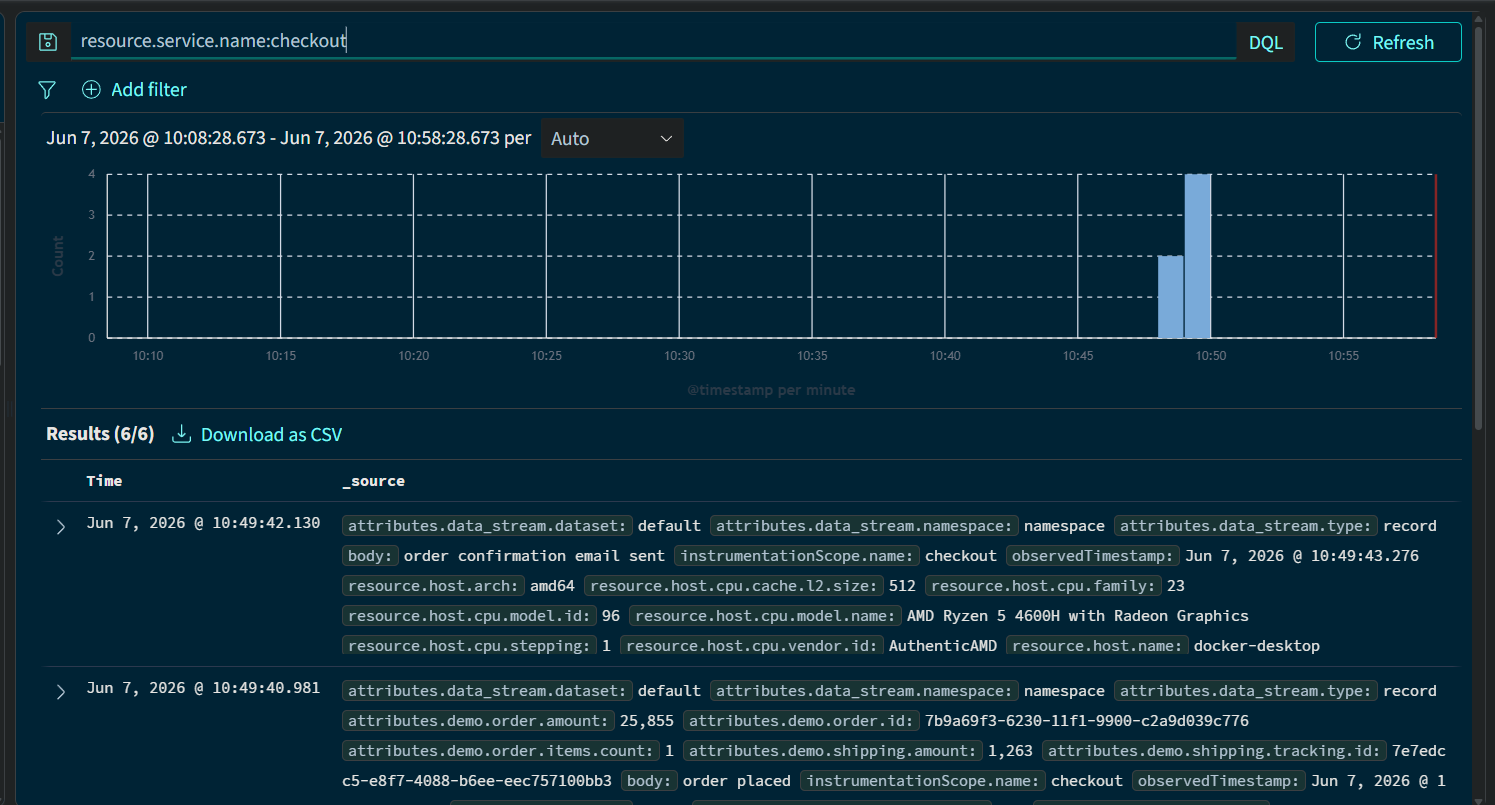Click the resource.host.cpu.cache.l2.size: field tag
Image resolution: width=1495 pixels, height=805 pixels.
(x=734, y=585)
